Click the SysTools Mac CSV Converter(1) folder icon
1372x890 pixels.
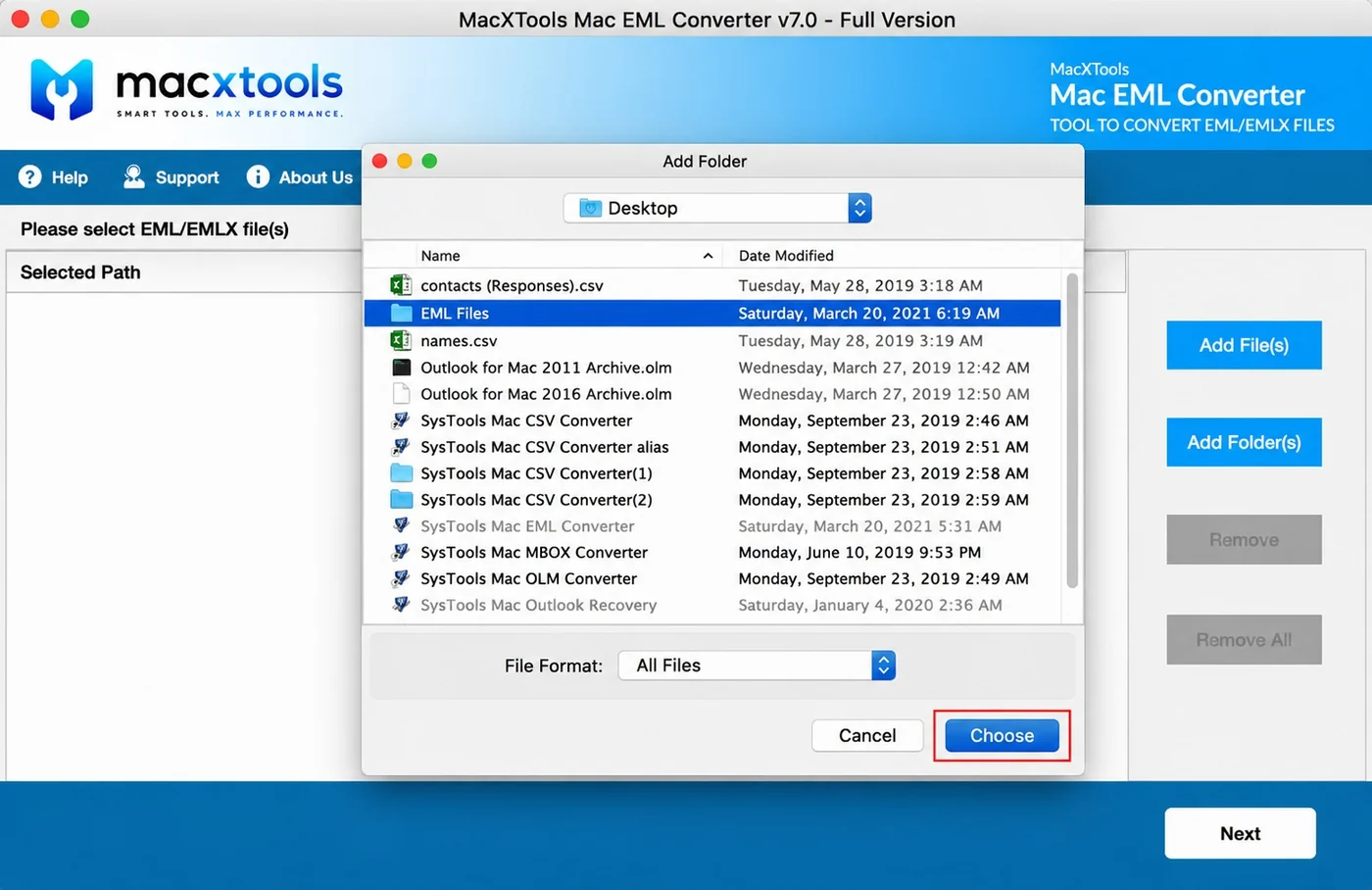401,473
